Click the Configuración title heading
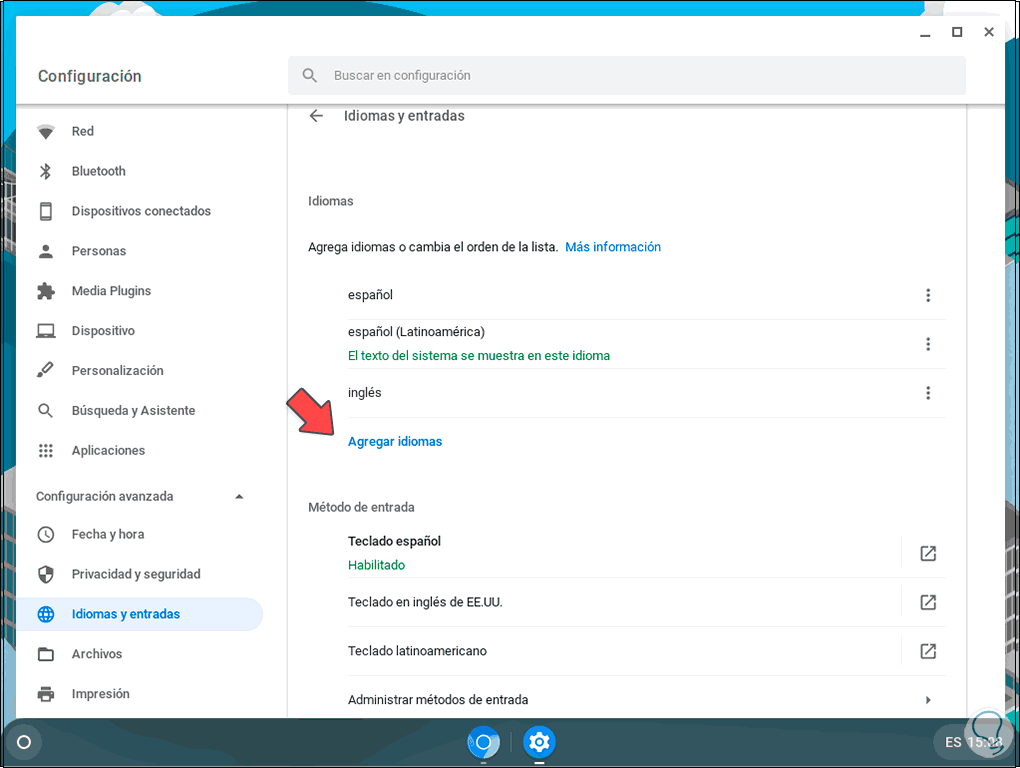 (90, 76)
